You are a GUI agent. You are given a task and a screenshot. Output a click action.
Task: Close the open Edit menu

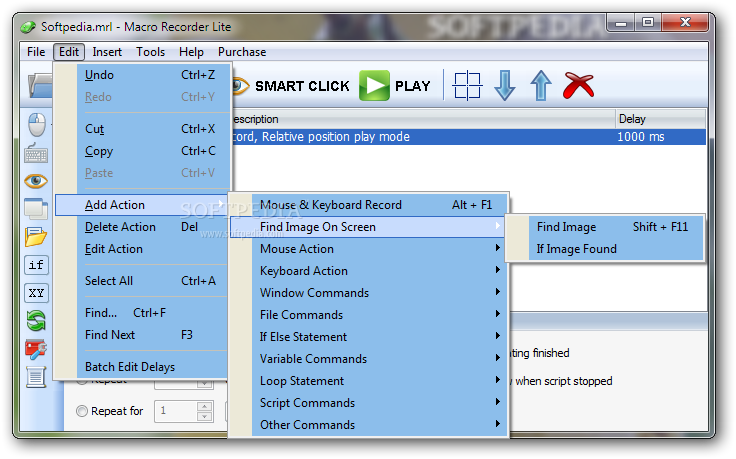(69, 52)
